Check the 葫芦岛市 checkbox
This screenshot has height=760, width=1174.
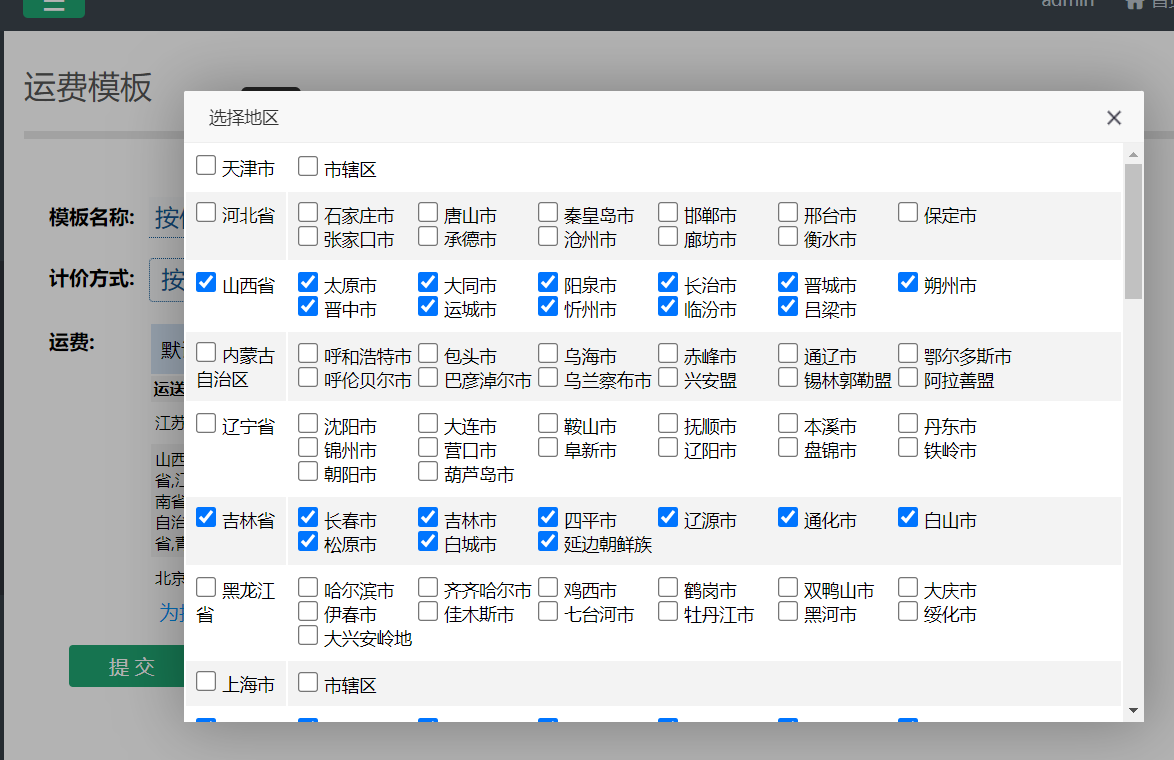pyautogui.click(x=428, y=471)
